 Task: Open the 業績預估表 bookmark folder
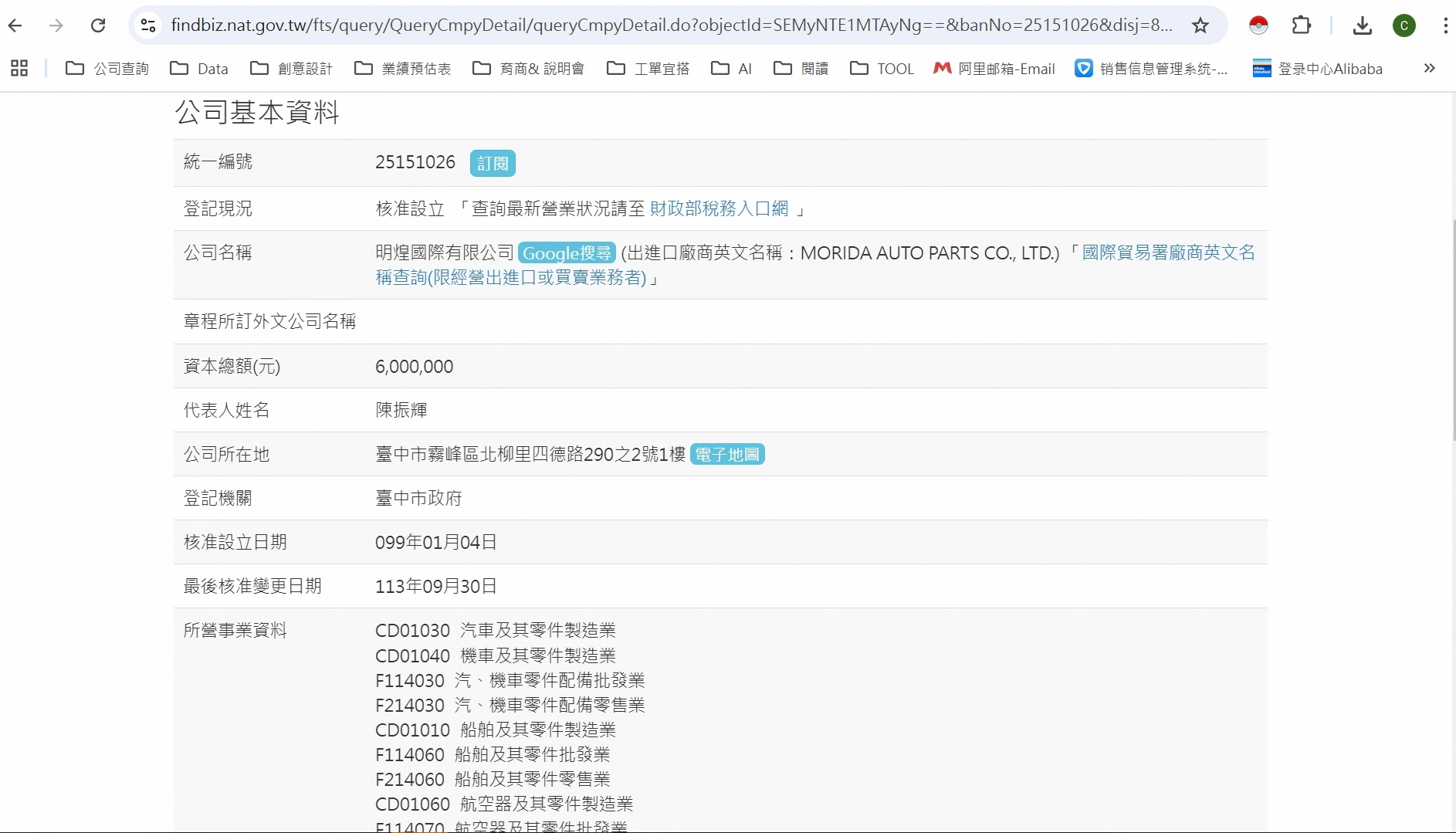click(x=402, y=69)
